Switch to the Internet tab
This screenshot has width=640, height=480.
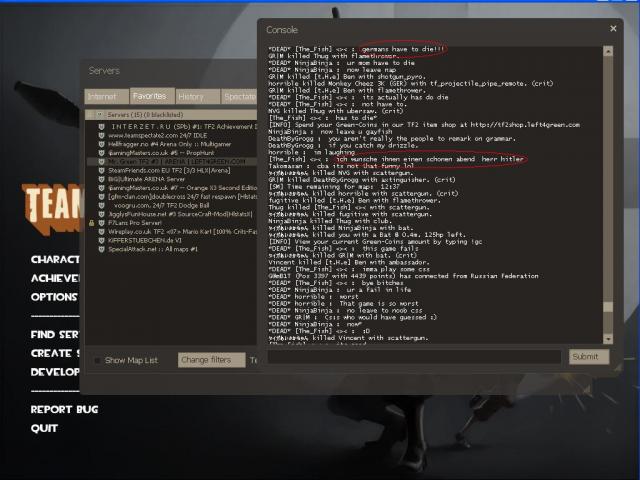[x=103, y=97]
